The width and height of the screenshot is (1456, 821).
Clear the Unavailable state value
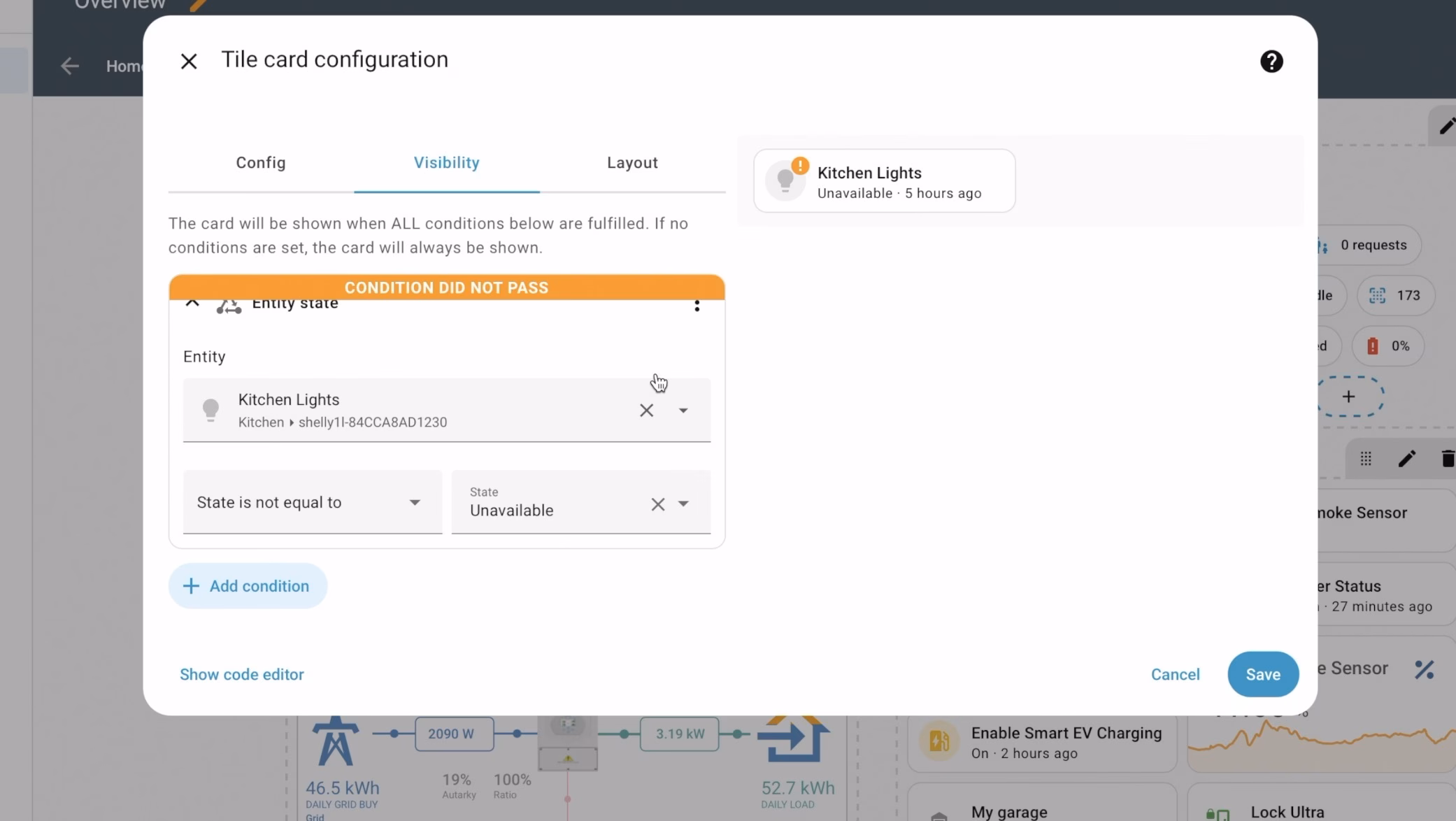(x=657, y=504)
